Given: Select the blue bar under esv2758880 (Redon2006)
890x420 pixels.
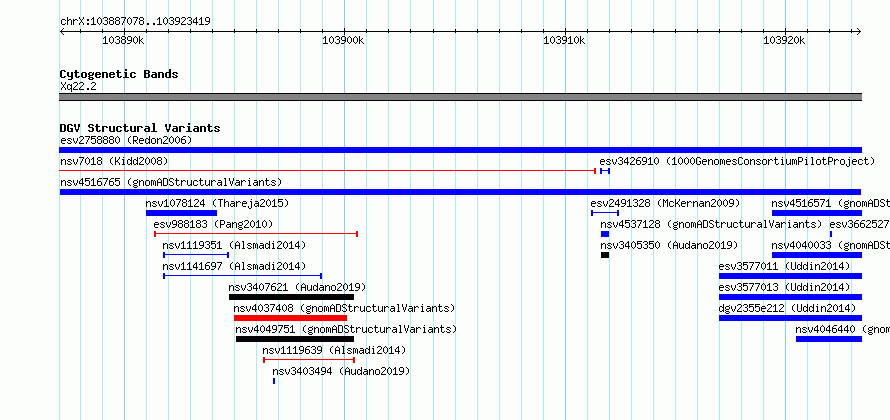Looking at the screenshot, I should 460,150.
